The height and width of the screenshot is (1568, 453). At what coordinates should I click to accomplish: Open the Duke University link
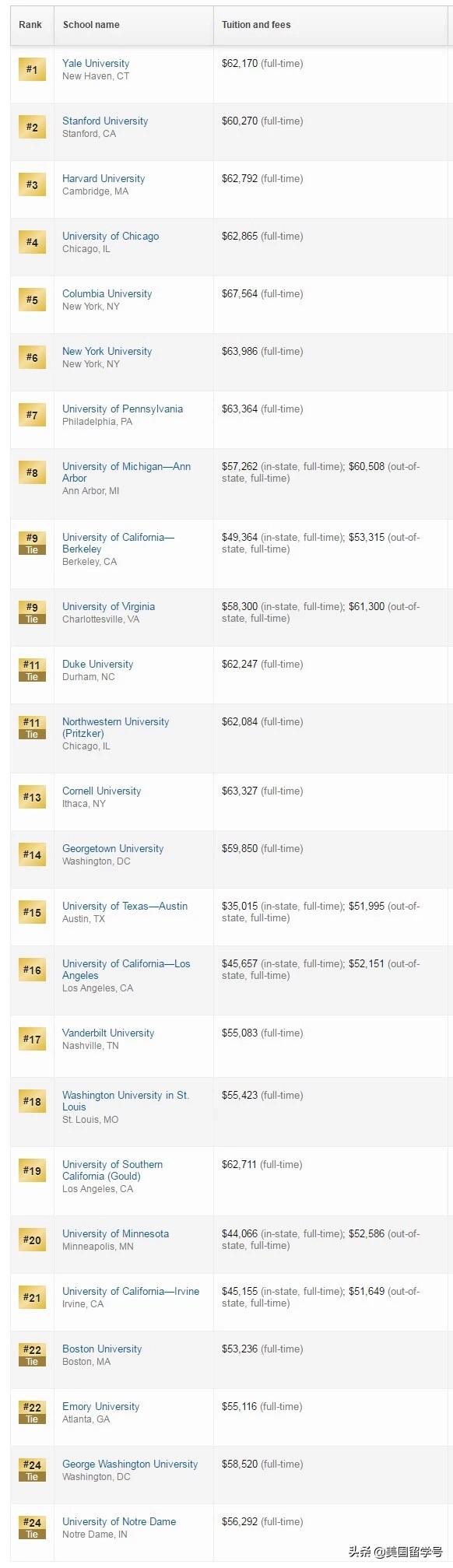(97, 664)
